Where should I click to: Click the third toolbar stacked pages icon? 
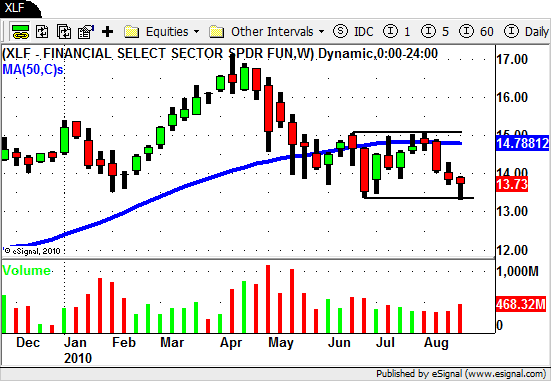point(64,32)
